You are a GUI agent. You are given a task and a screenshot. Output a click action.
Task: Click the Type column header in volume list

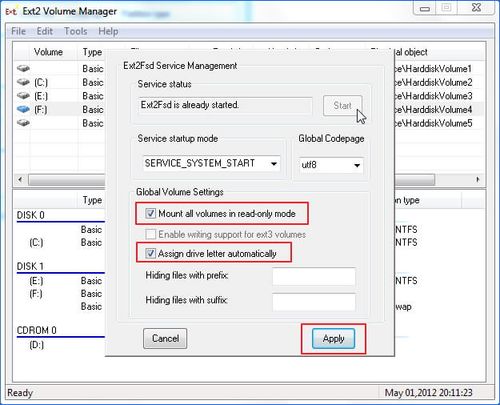point(92,52)
